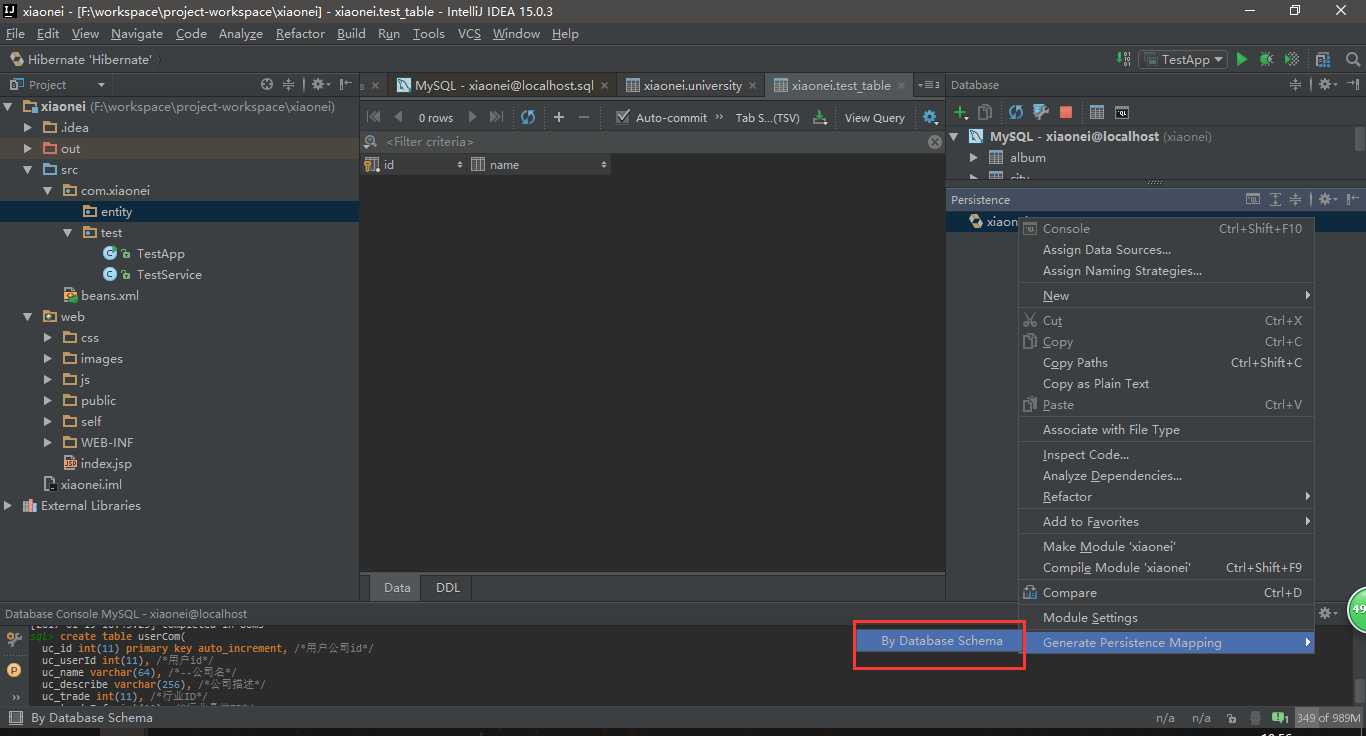Open Search Everywhere magnifier icon
This screenshot has height=736, width=1366.
tap(1351, 59)
